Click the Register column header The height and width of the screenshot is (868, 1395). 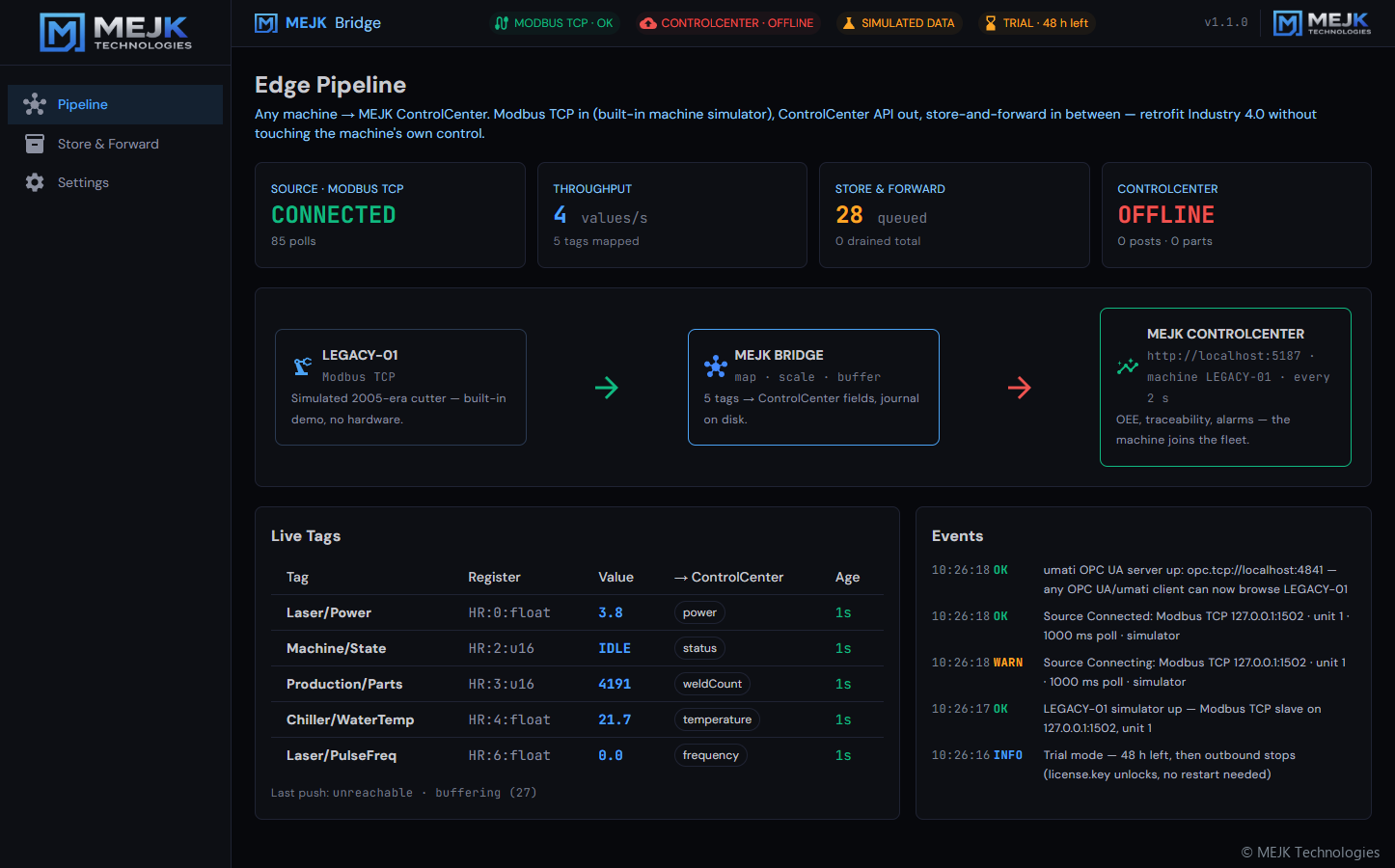click(494, 577)
